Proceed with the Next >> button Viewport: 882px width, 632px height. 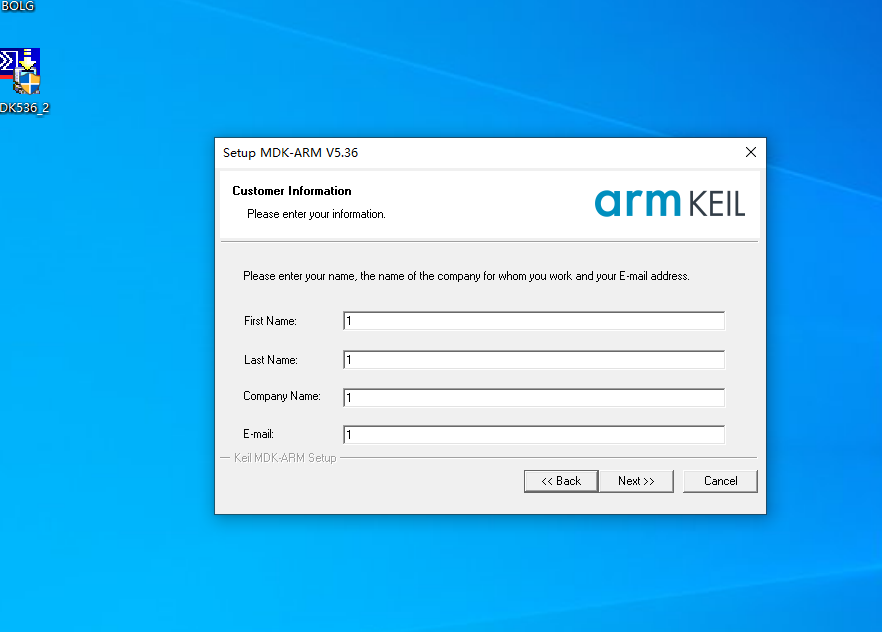(636, 481)
